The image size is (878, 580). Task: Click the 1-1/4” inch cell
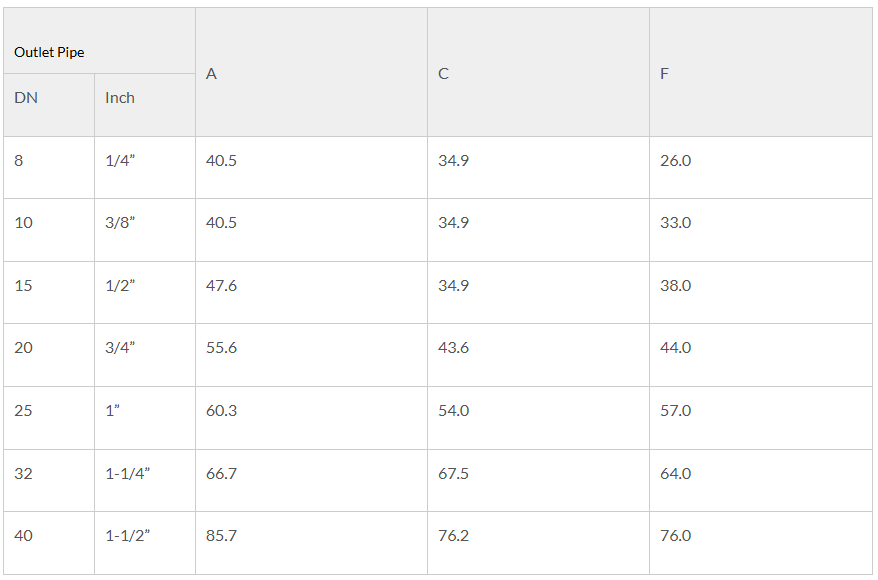coord(144,480)
